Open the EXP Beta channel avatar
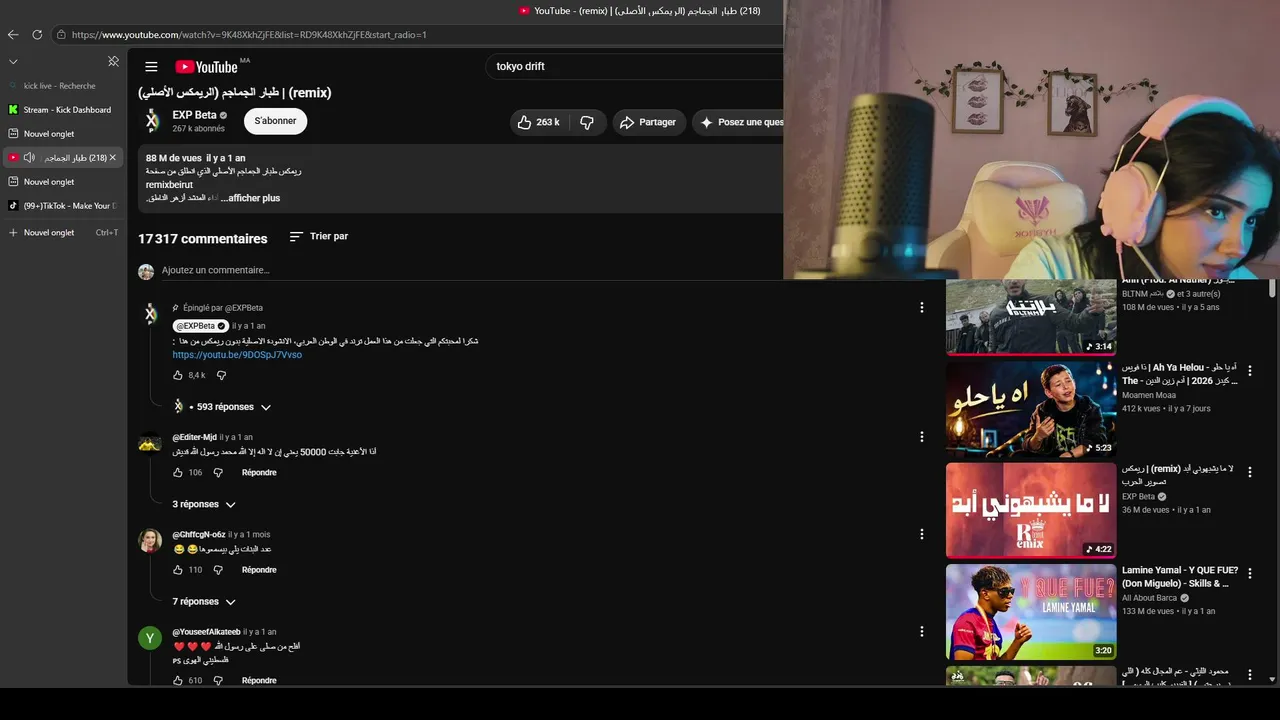Viewport: 1280px width, 720px height. click(x=151, y=122)
